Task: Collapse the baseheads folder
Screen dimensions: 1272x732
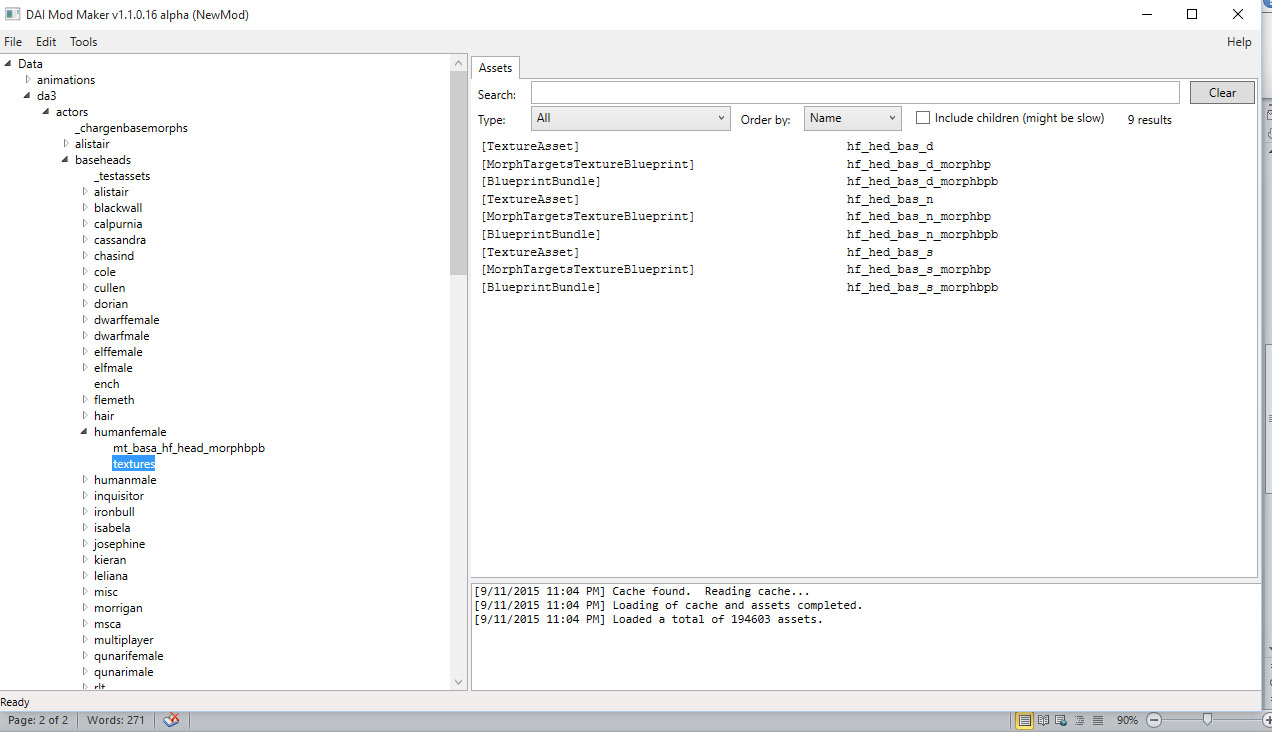Action: click(65, 160)
